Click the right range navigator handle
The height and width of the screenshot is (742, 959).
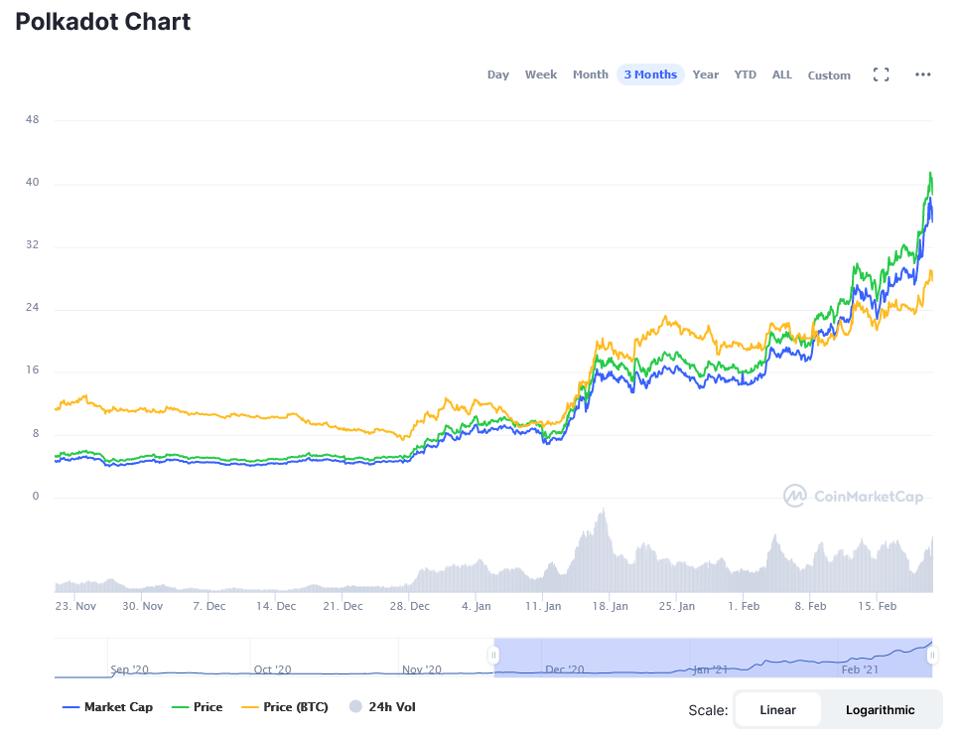pos(932,656)
